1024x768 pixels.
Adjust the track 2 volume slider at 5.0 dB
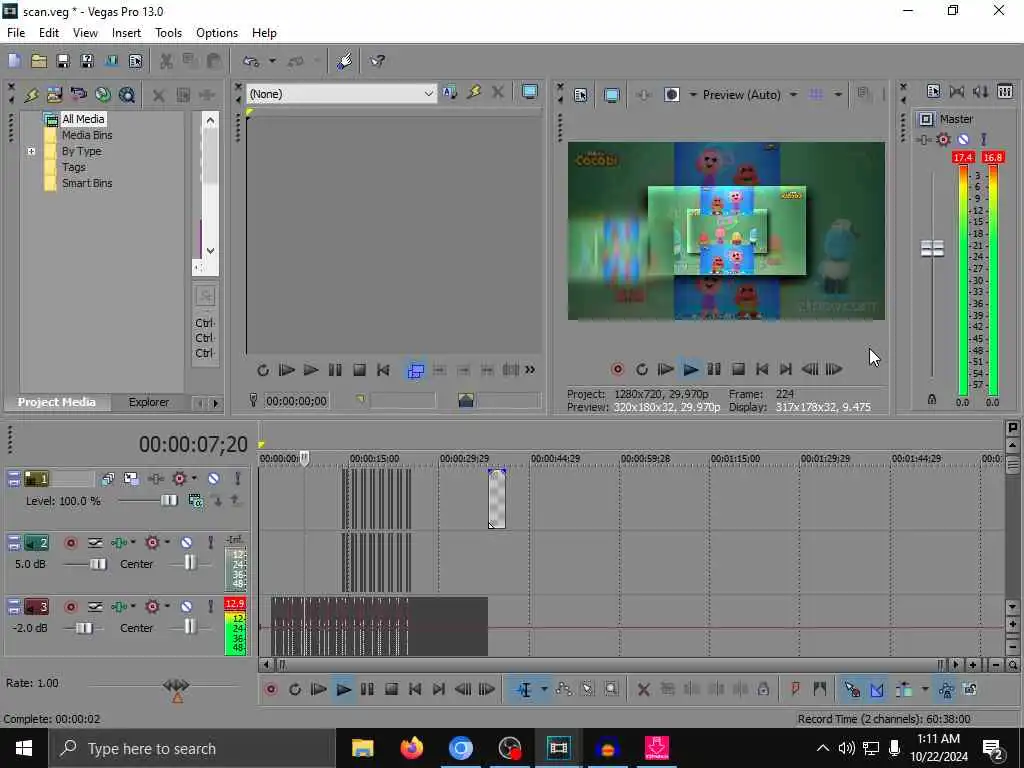tap(98, 564)
